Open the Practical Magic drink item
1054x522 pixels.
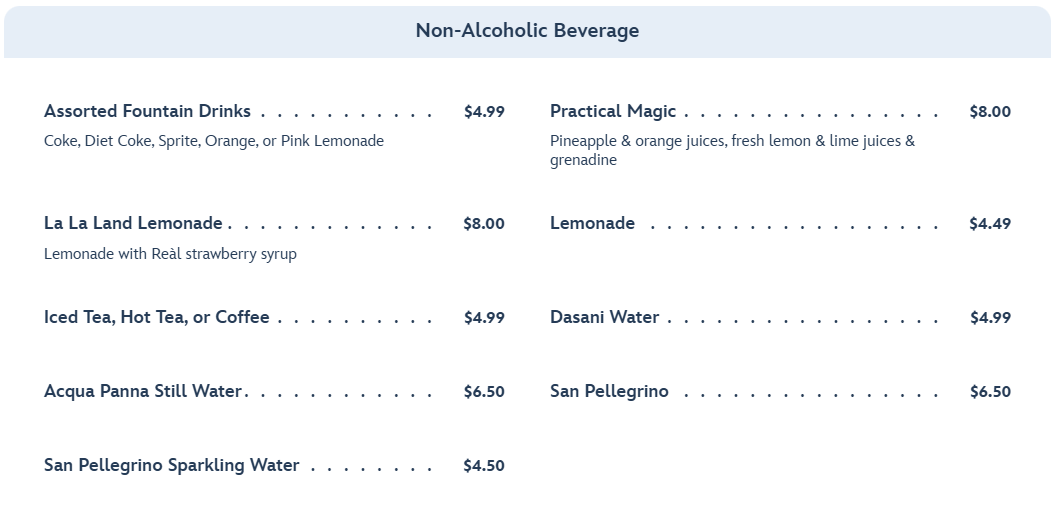[x=612, y=111]
